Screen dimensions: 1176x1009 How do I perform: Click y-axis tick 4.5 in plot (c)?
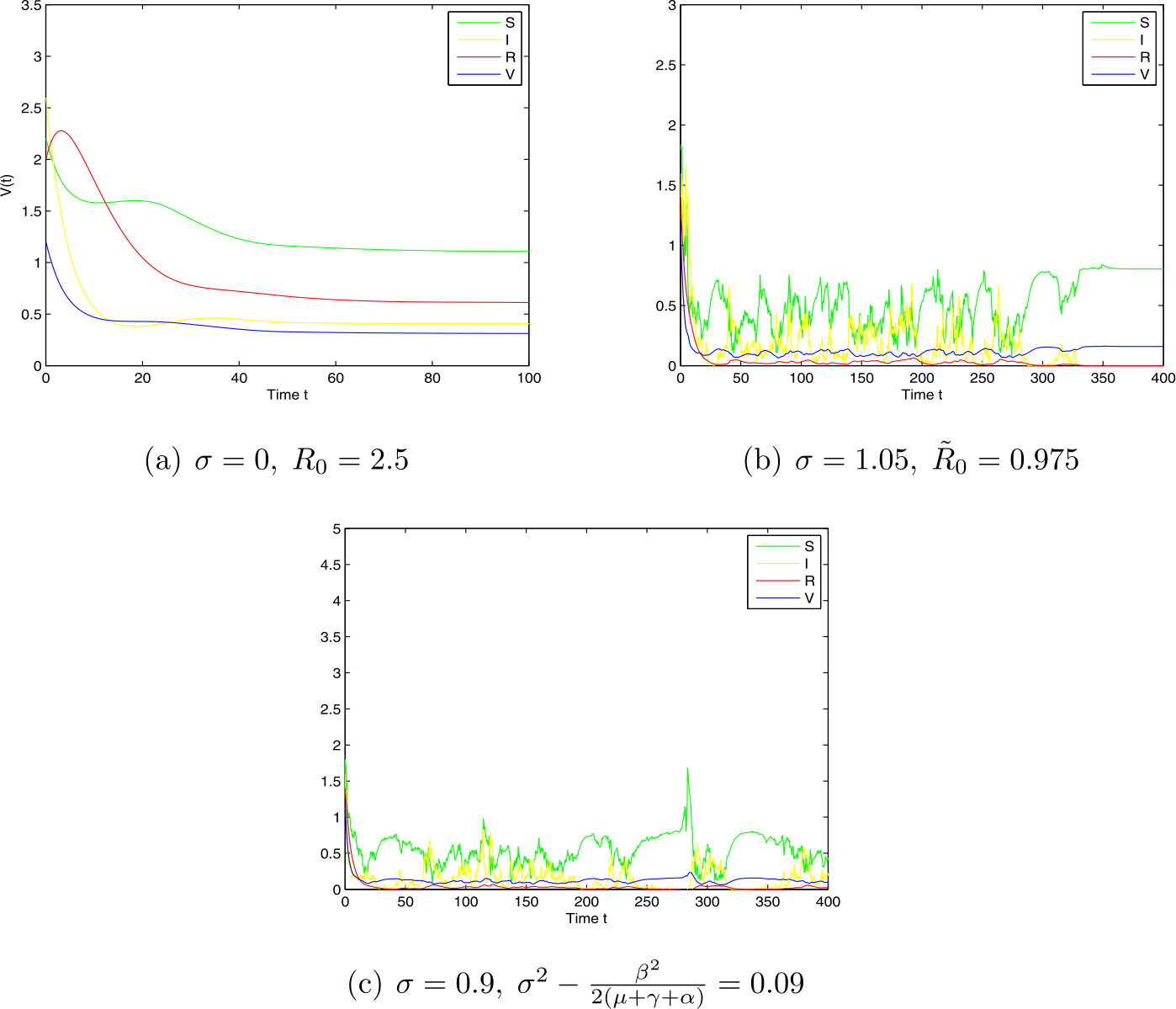point(331,565)
